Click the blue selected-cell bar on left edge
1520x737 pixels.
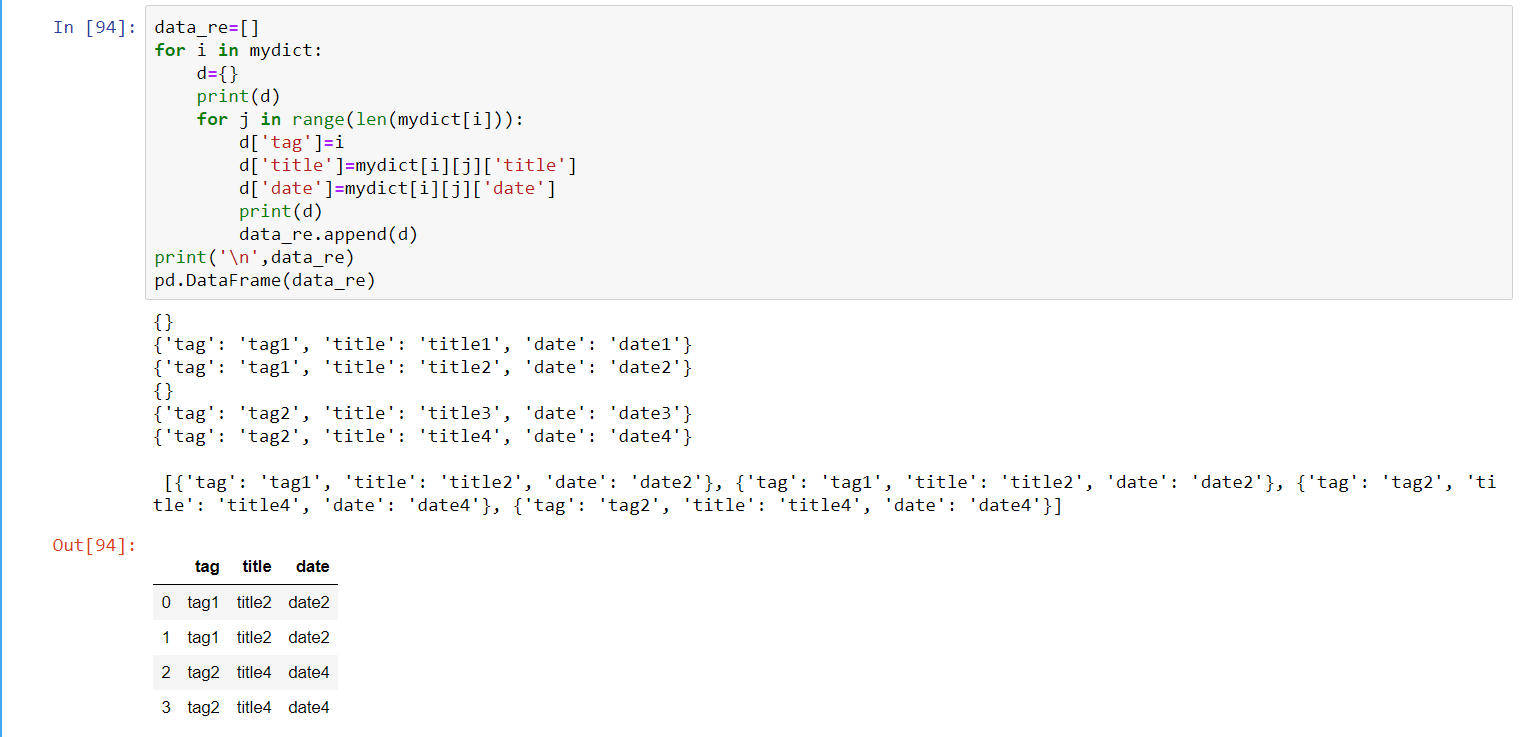point(2,368)
